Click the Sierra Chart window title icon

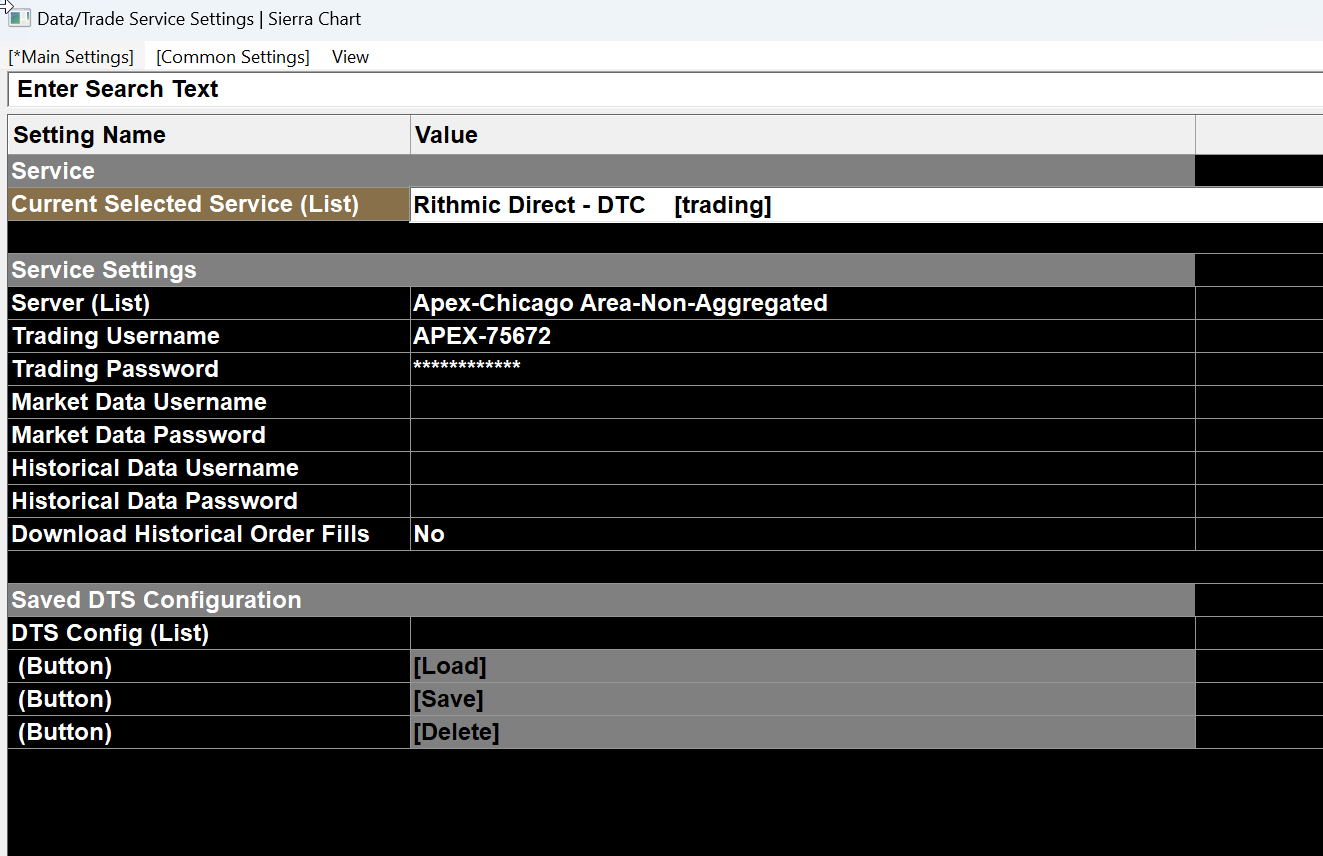(x=19, y=19)
